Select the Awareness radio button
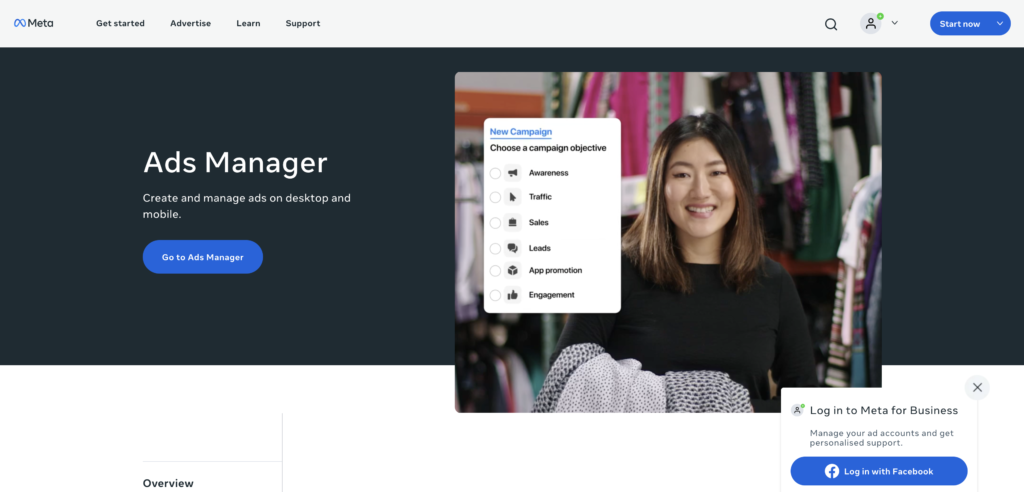This screenshot has width=1024, height=492. pos(495,173)
